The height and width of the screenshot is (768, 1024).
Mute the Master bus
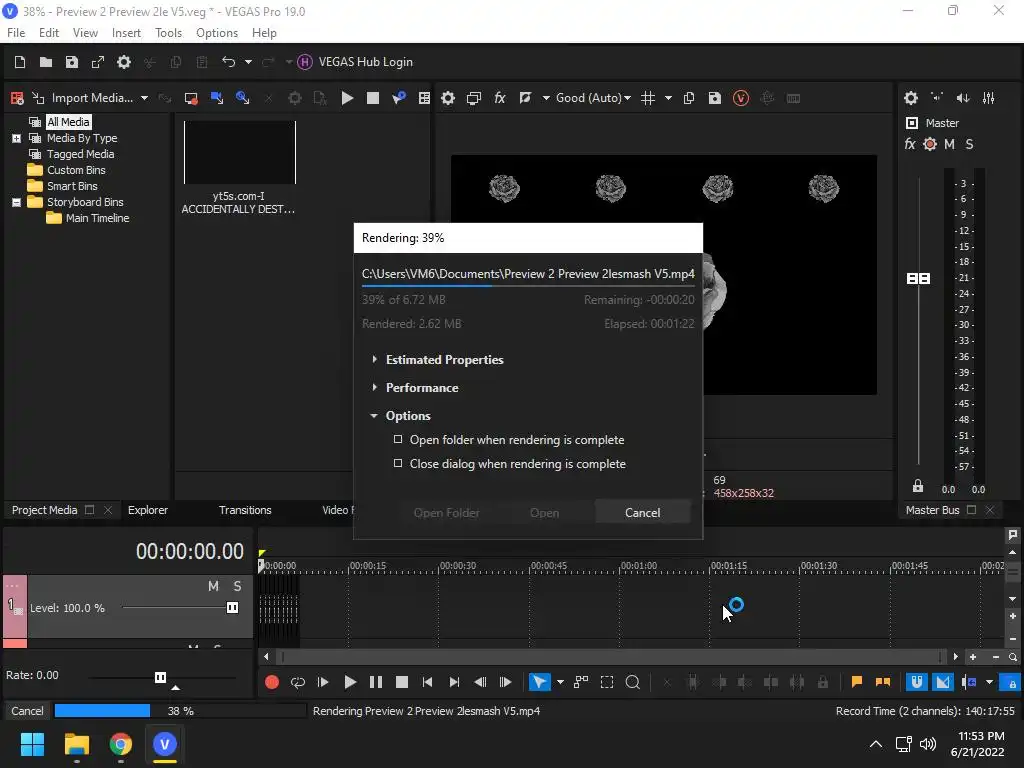click(950, 144)
